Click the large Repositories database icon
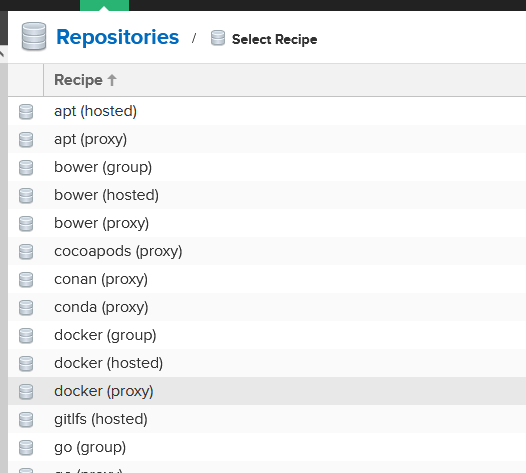This screenshot has width=526, height=473. (34, 37)
